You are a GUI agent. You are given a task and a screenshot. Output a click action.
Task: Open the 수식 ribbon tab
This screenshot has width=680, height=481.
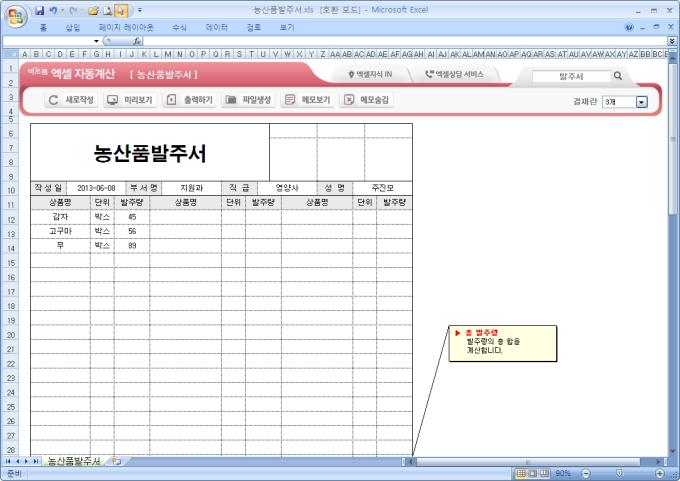click(179, 28)
